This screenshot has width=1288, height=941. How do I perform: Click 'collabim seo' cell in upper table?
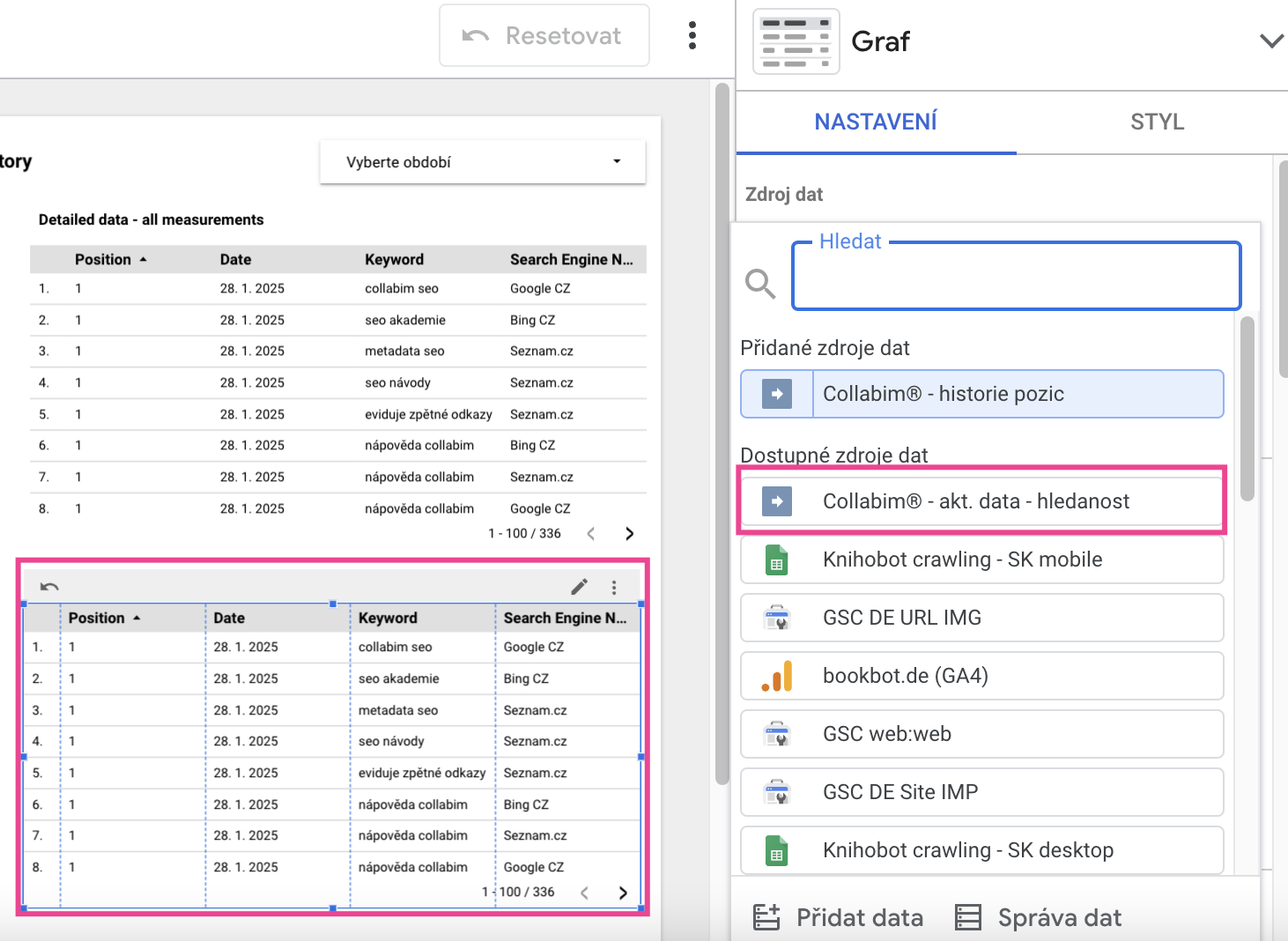402,288
